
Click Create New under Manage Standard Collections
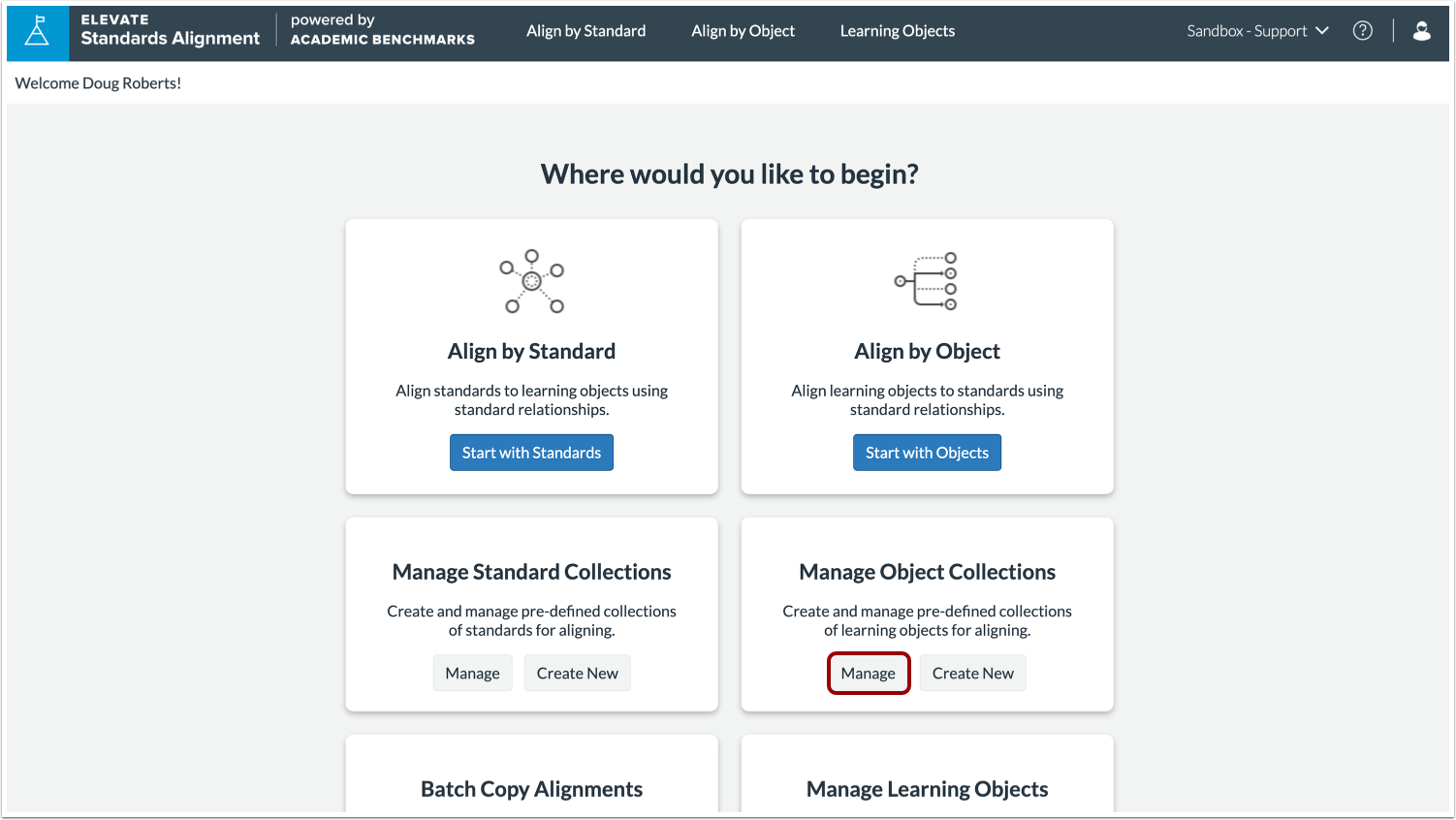577,673
